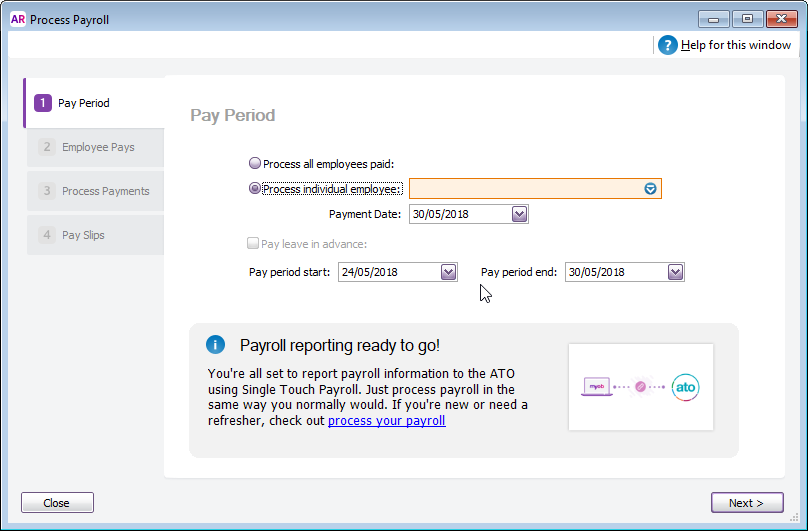Expand the Payment Date calendar dropdown

(519, 214)
